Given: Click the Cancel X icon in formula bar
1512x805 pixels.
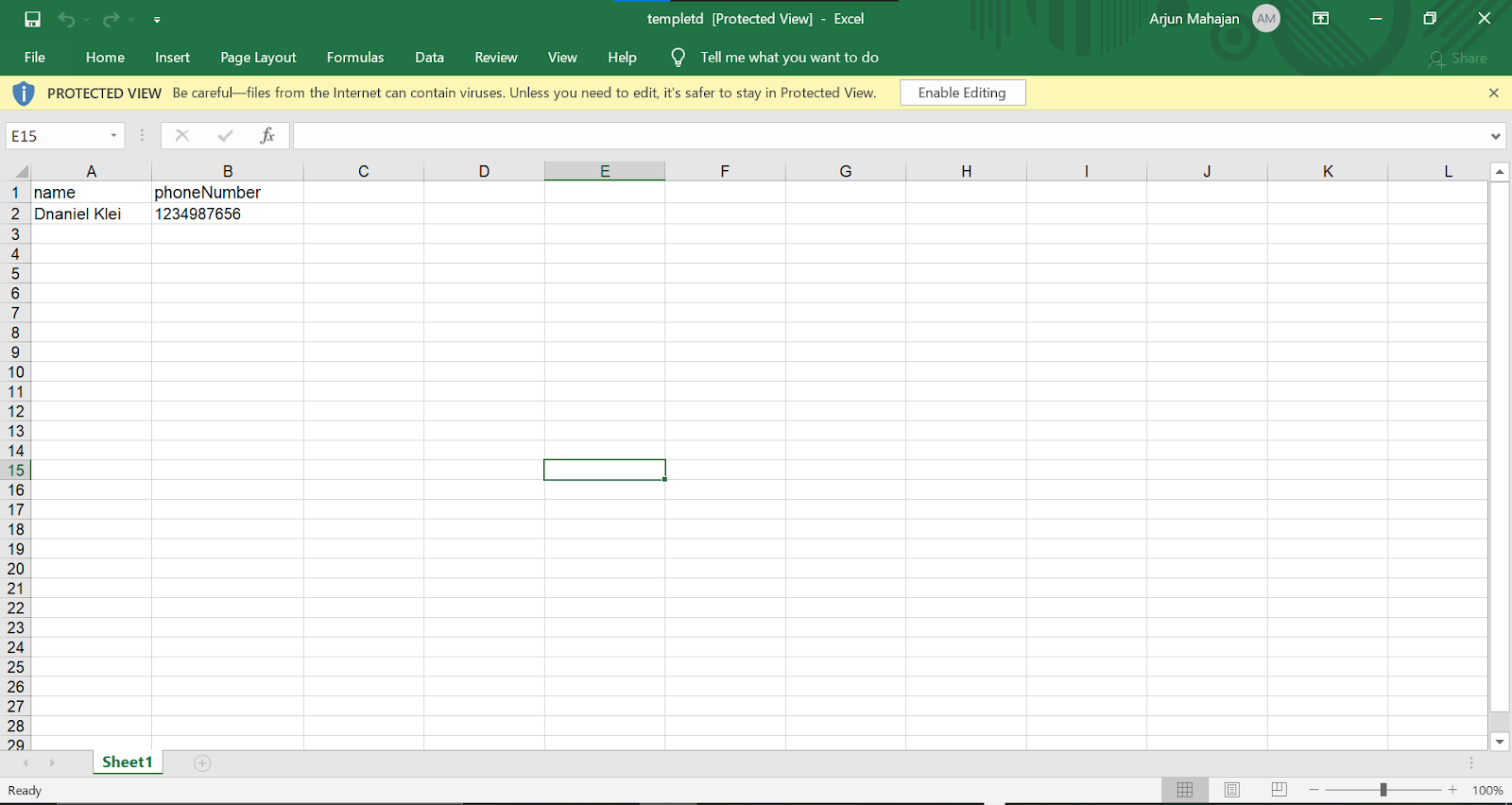Looking at the screenshot, I should (x=182, y=136).
